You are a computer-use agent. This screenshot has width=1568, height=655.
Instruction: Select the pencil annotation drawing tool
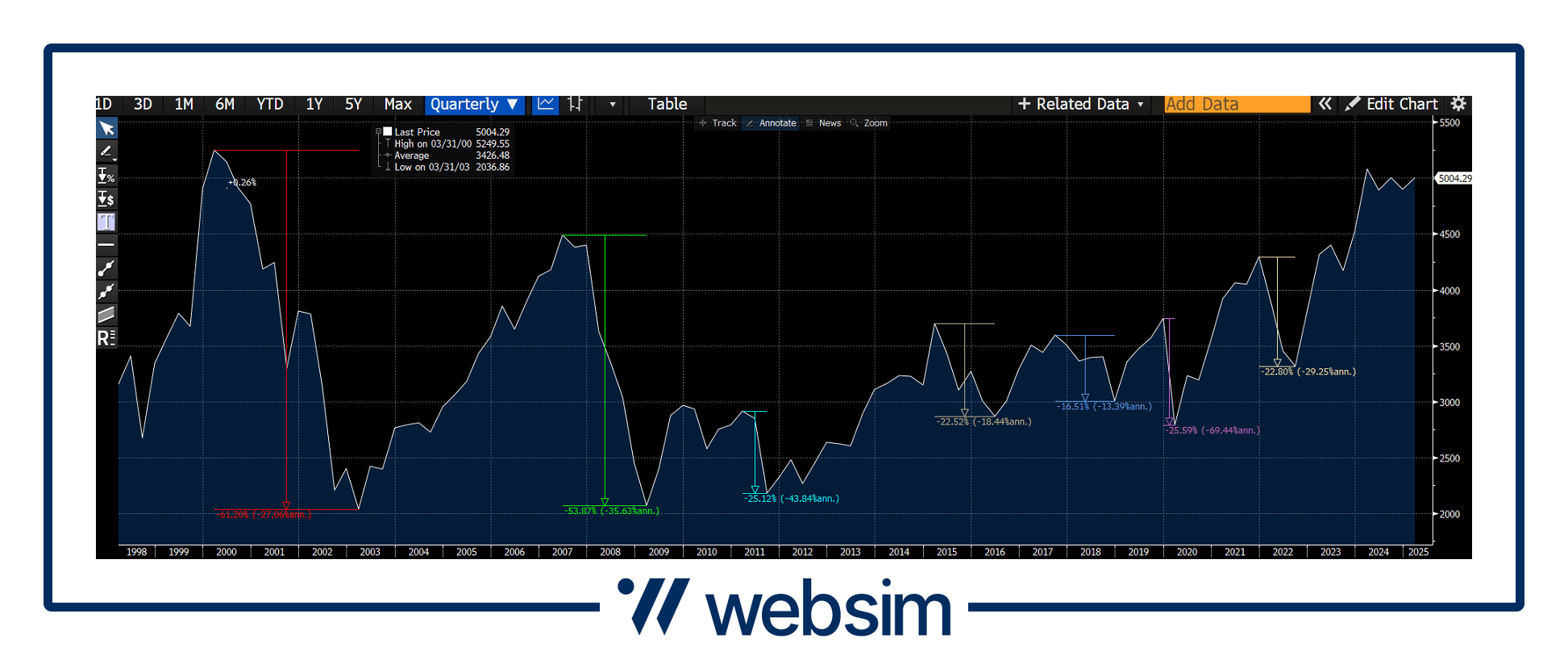point(106,151)
